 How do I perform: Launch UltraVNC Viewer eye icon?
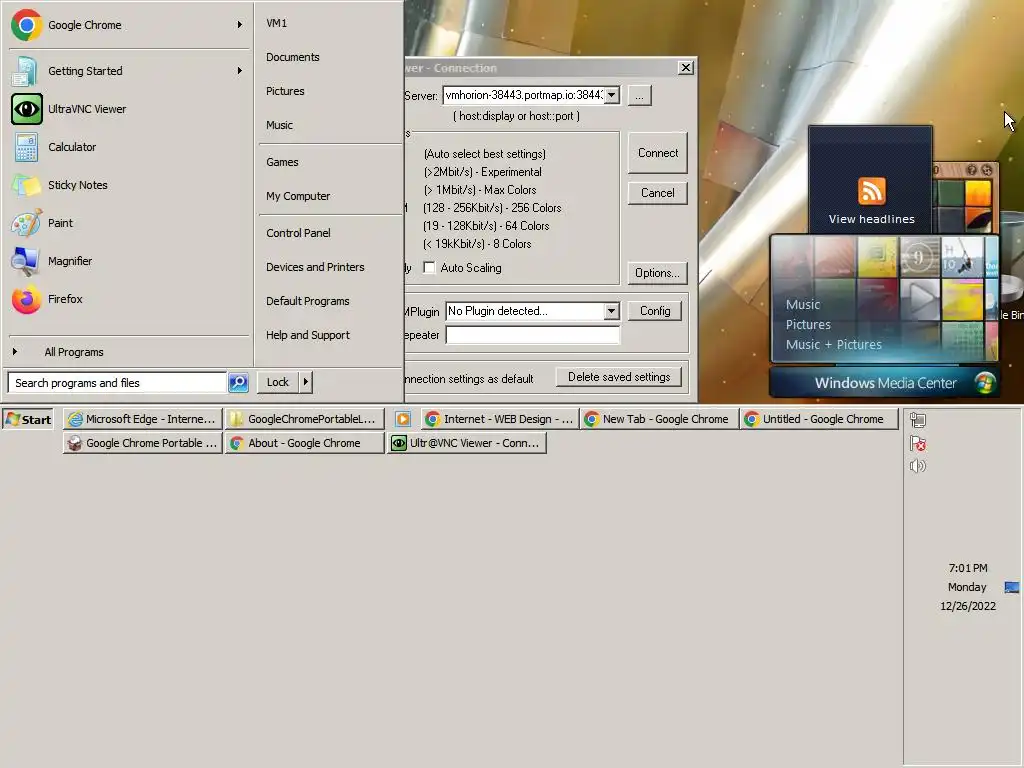click(x=26, y=109)
